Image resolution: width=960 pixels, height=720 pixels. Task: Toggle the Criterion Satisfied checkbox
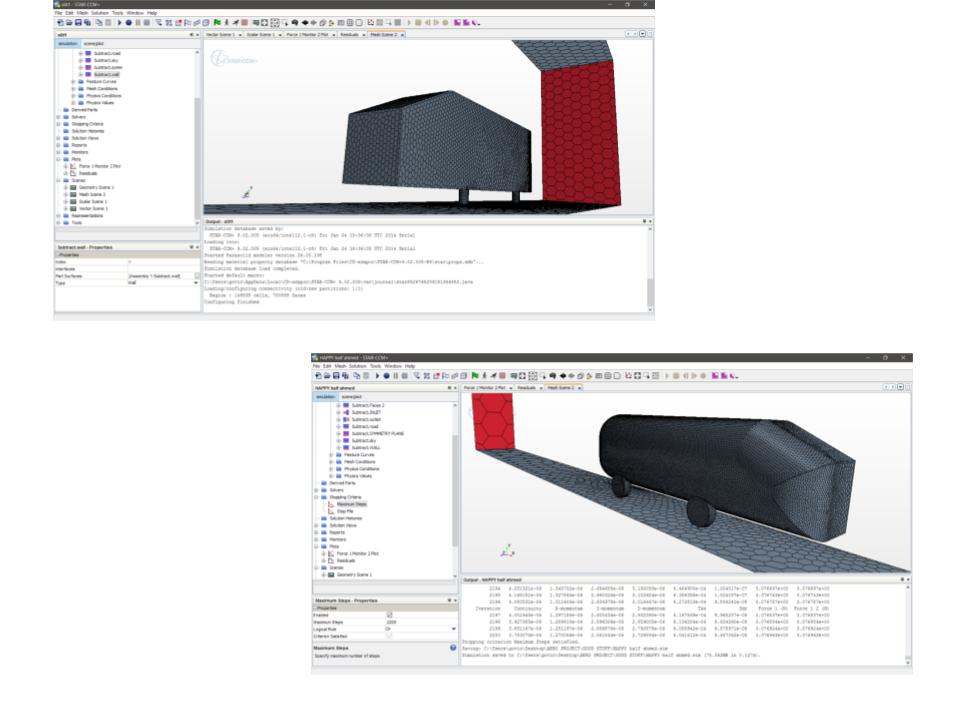tap(390, 635)
